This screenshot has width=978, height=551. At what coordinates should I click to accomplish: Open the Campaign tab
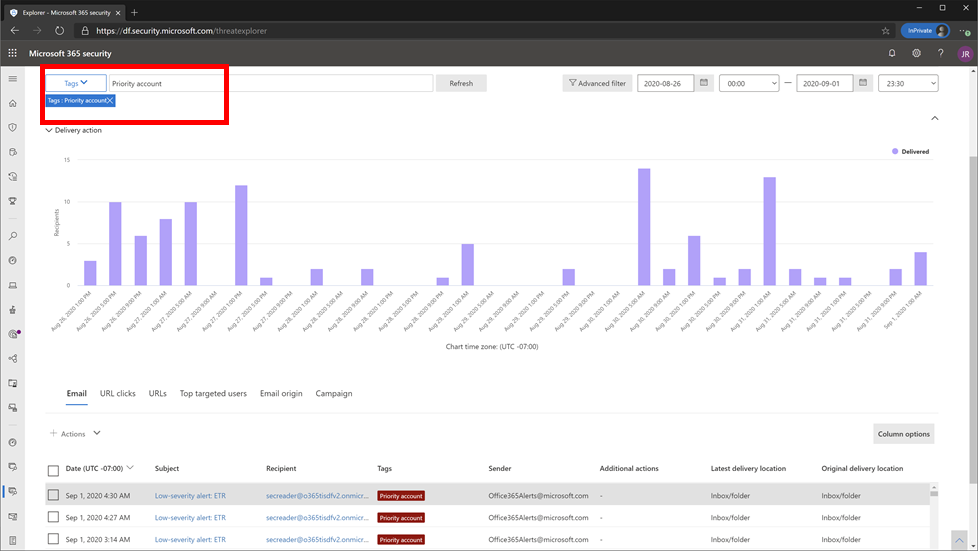pos(334,393)
